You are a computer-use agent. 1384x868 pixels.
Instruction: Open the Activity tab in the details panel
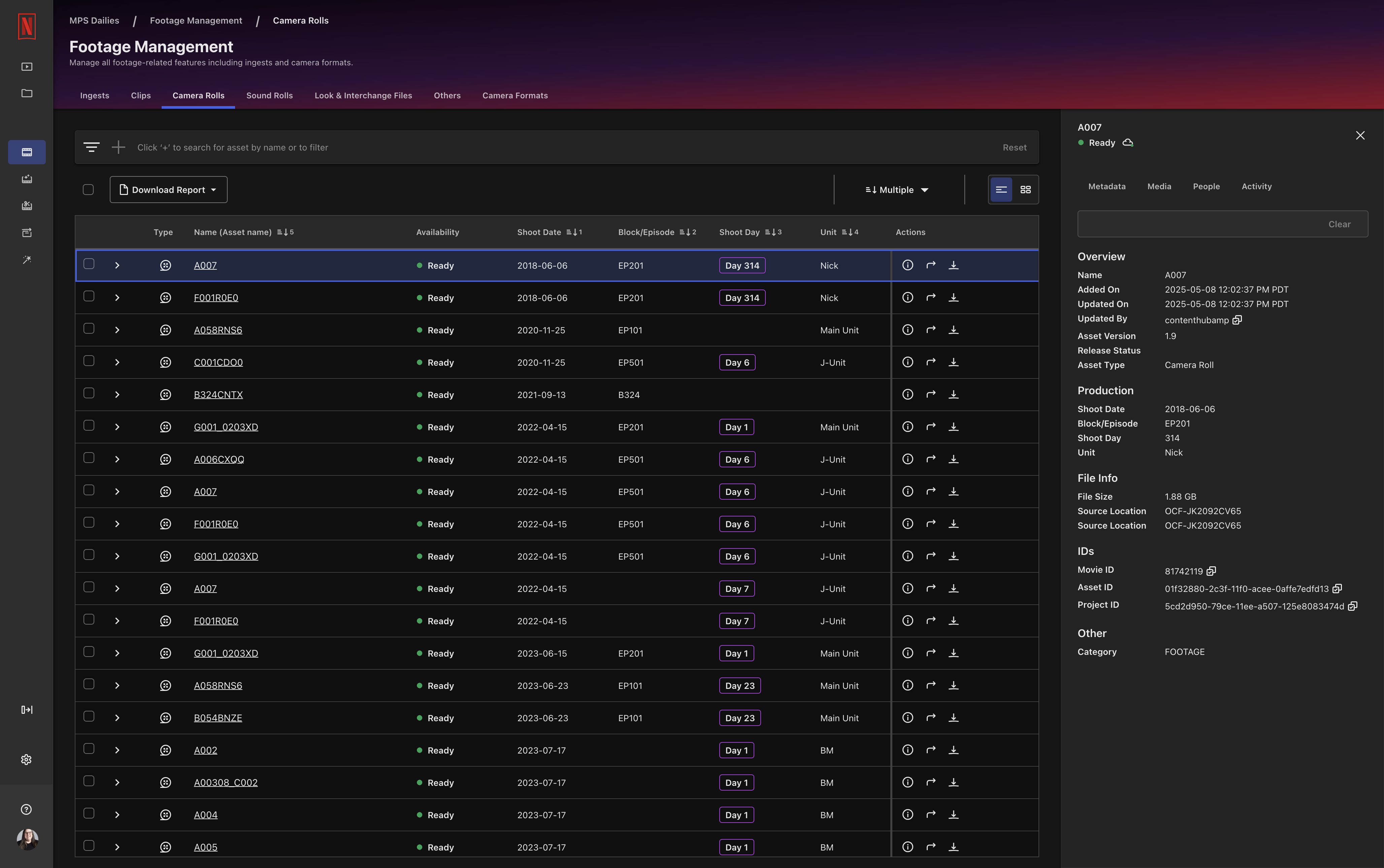point(1257,186)
